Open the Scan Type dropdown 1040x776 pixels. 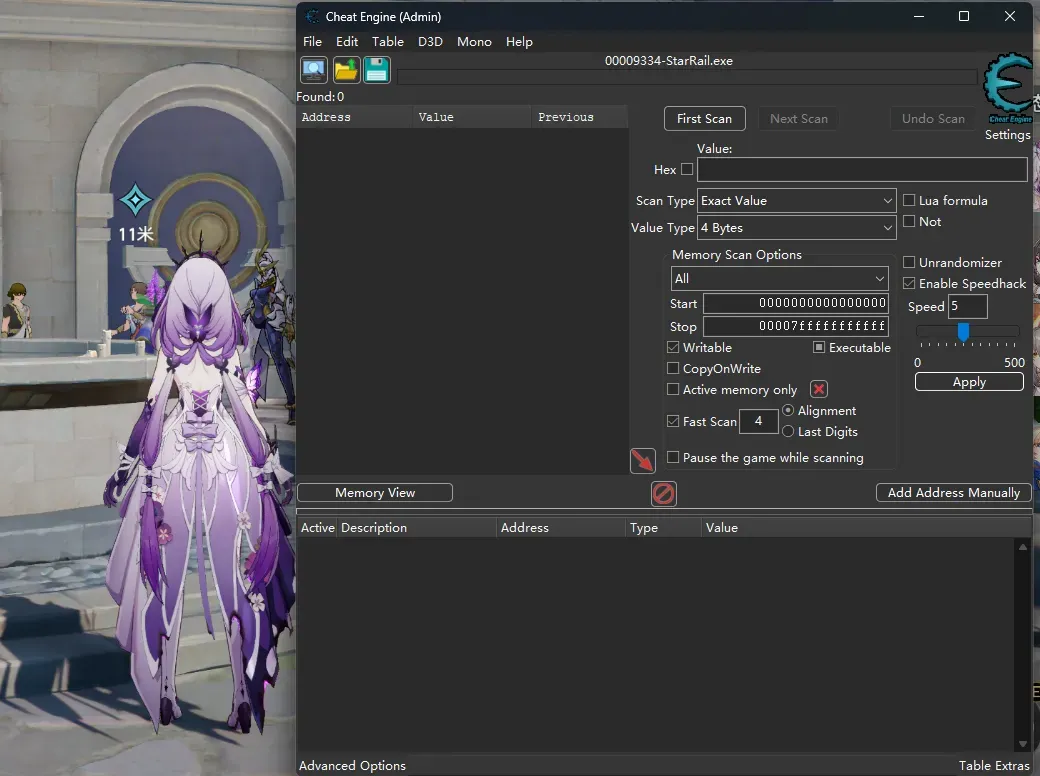coord(796,201)
